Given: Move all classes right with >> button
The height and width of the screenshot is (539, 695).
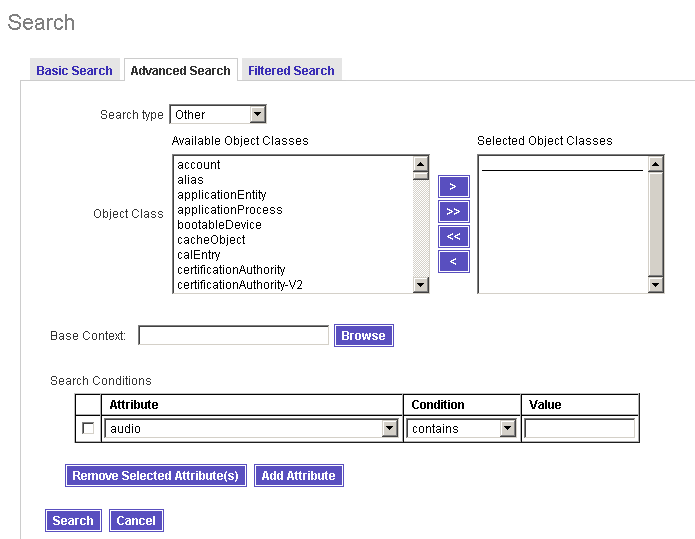Looking at the screenshot, I should [453, 211].
